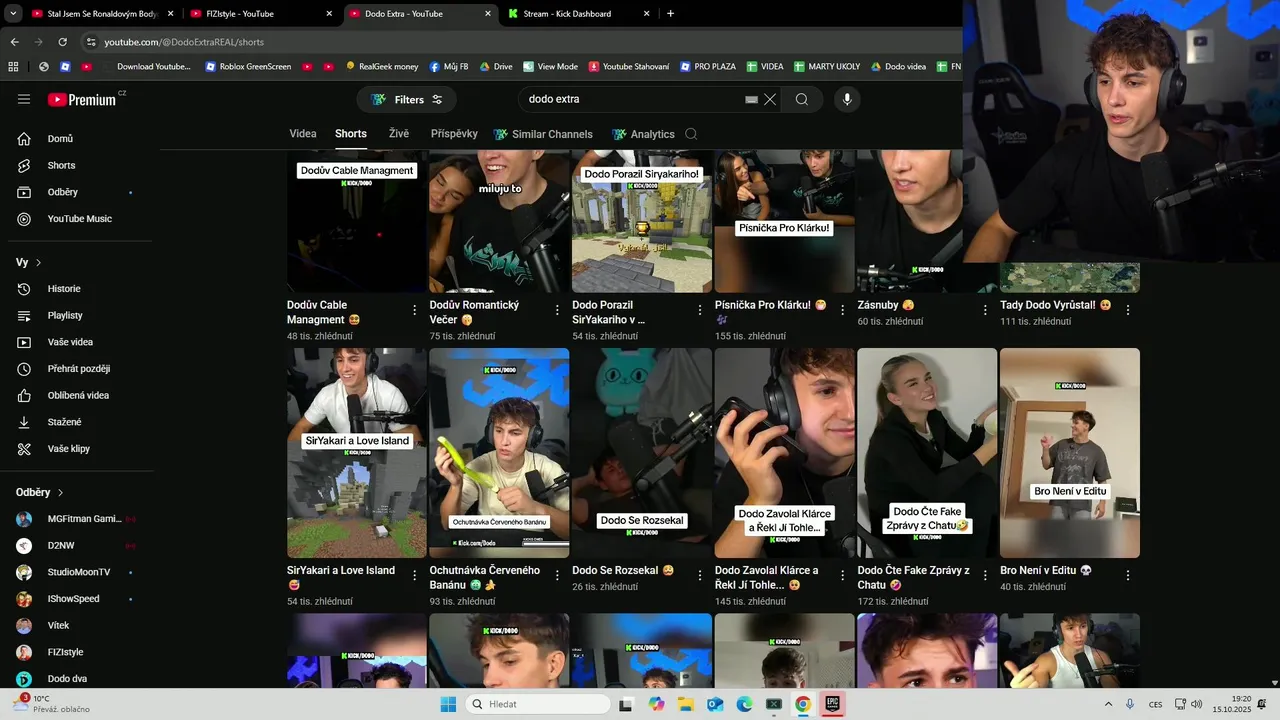Image resolution: width=1280 pixels, height=720 pixels.
Task: Open more options for Dodo Se Rozsekal
Action: point(700,576)
